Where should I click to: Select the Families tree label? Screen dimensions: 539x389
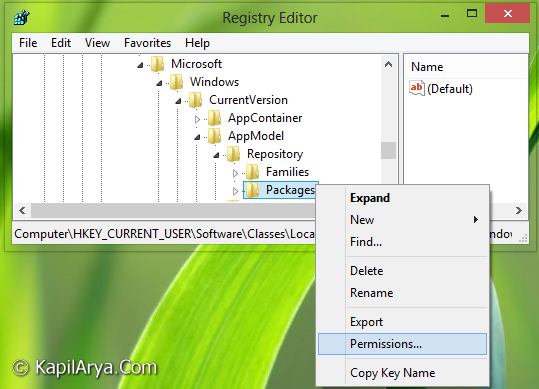tap(287, 172)
